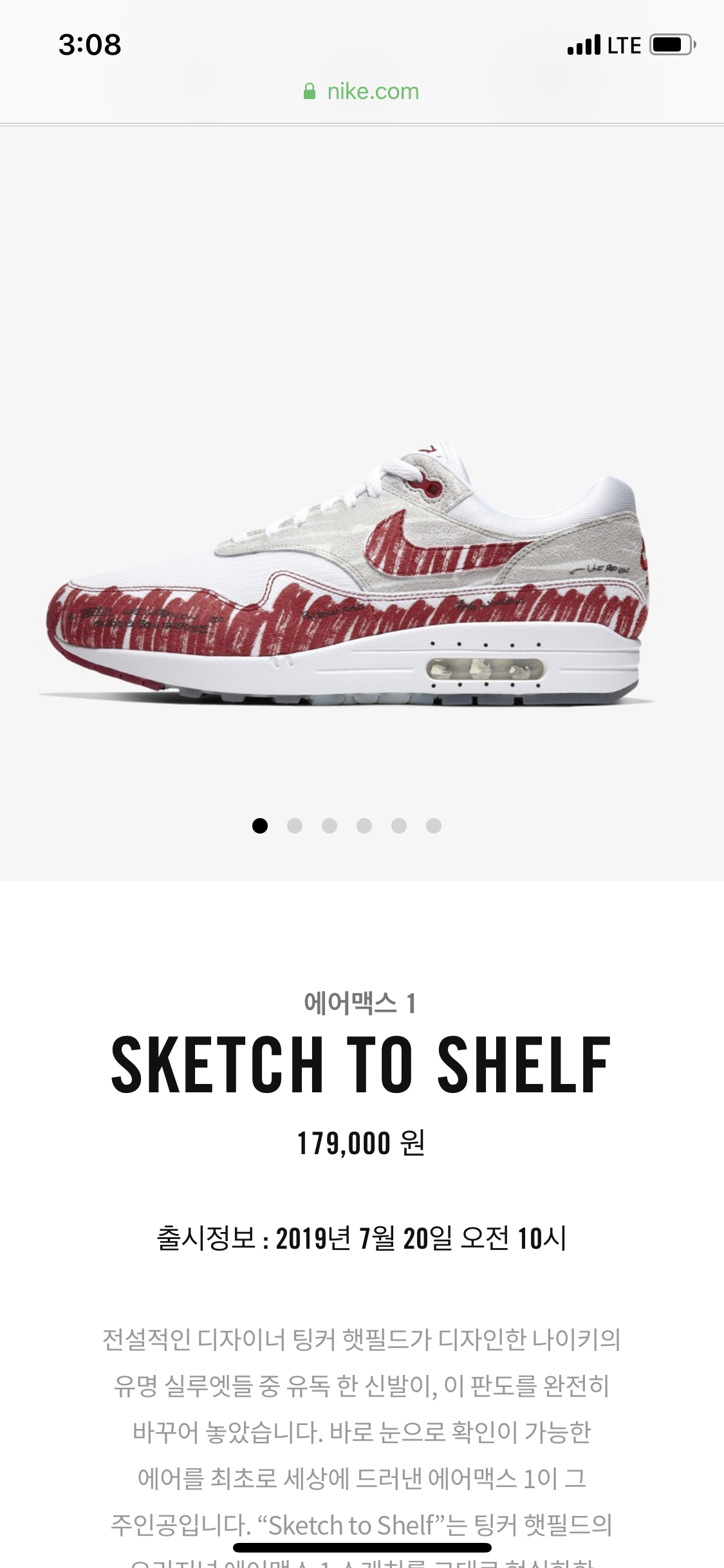Image resolution: width=724 pixels, height=1568 pixels.
Task: Select the third carousel dot
Action: click(x=330, y=825)
